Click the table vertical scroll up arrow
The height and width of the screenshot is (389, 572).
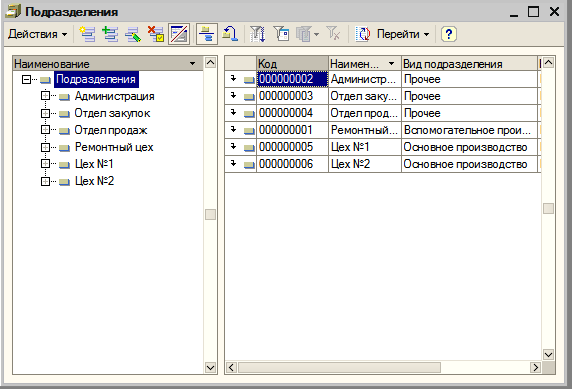(548, 62)
